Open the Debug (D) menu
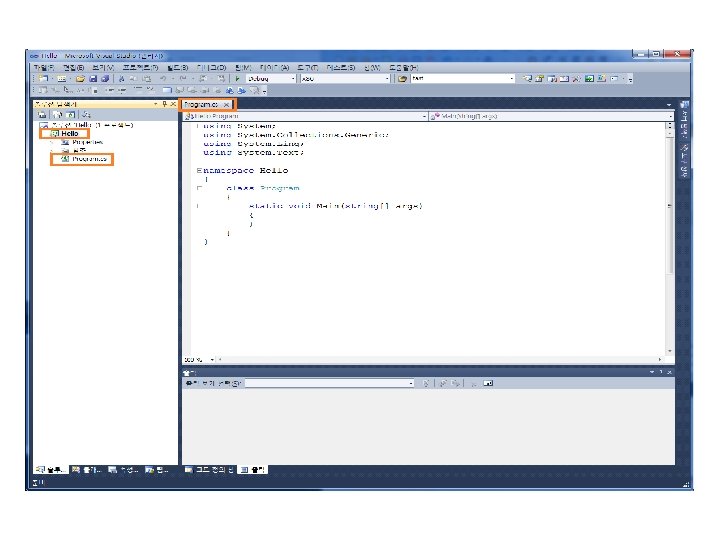 coord(211,68)
